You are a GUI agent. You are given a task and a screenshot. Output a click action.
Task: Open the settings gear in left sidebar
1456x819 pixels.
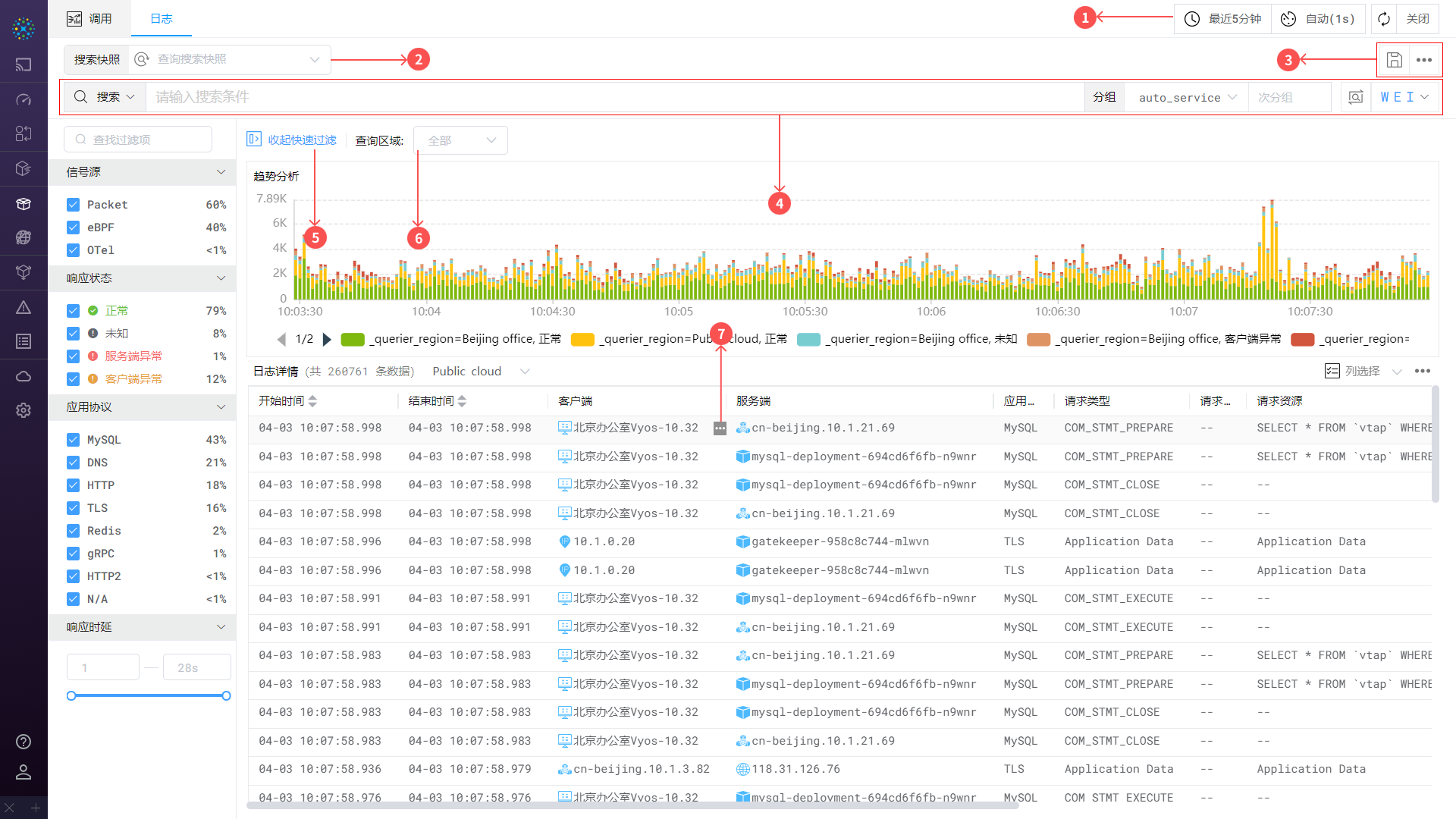coord(24,410)
